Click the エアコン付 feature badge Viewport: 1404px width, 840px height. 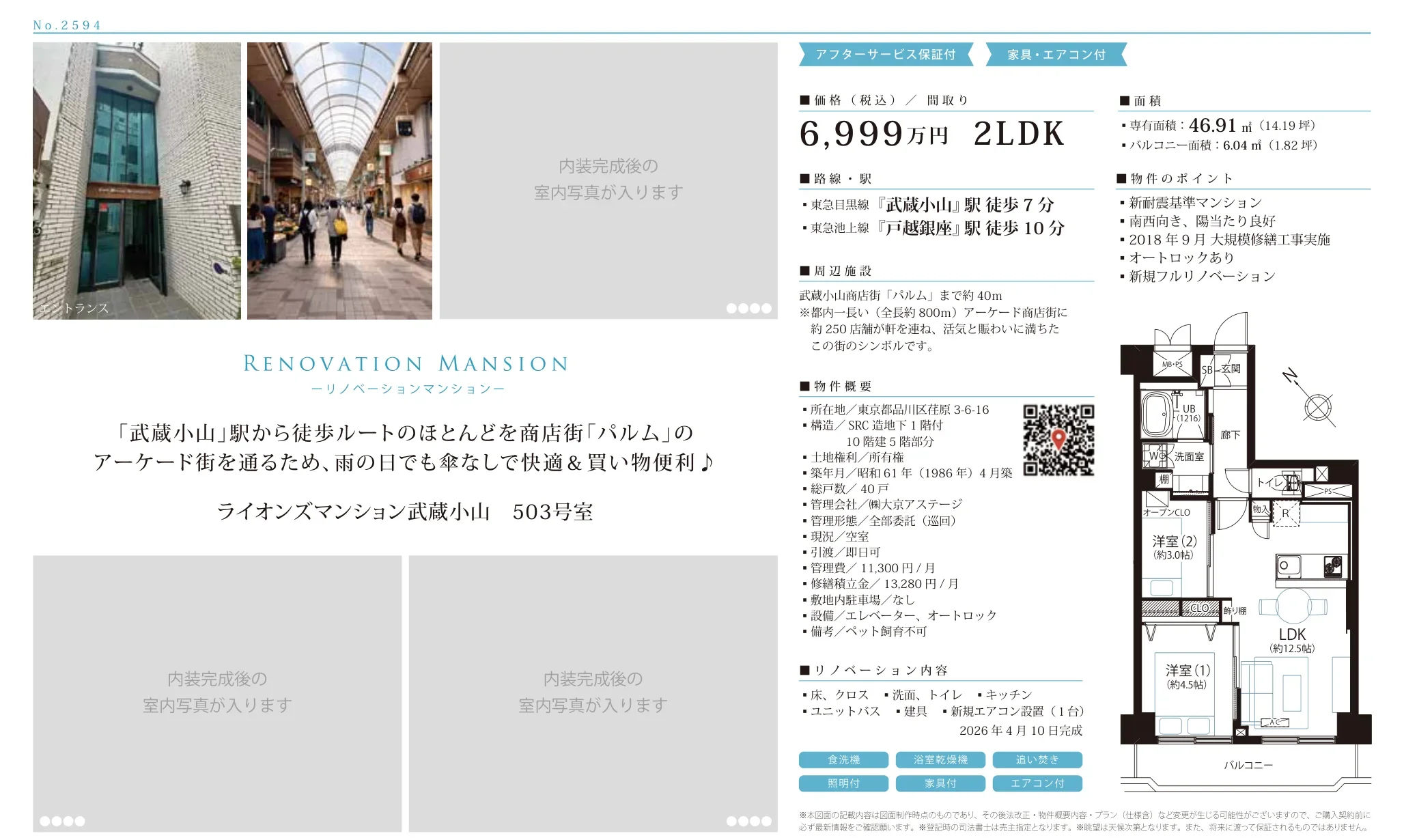(x=1037, y=783)
